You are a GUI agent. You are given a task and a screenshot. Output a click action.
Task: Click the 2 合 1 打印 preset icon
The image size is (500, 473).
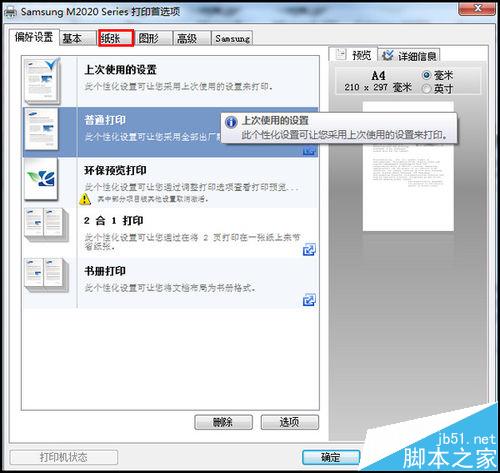coord(46,224)
